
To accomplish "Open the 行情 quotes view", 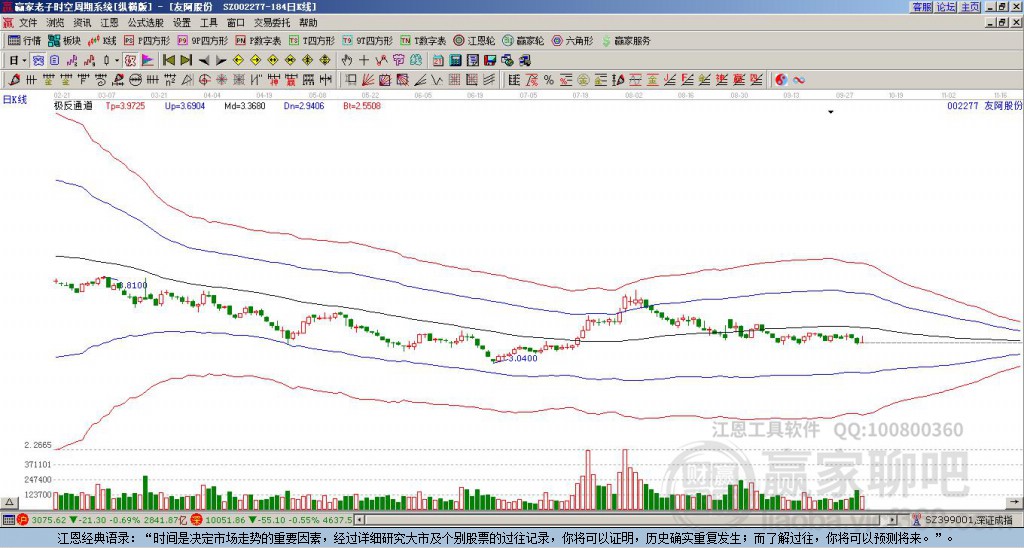I will point(25,40).
